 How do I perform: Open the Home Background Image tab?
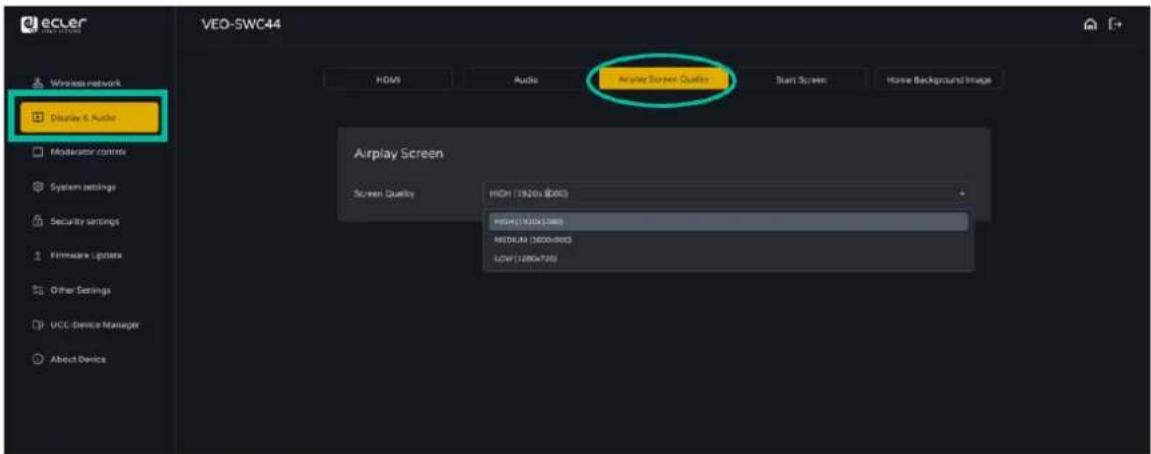[939, 80]
